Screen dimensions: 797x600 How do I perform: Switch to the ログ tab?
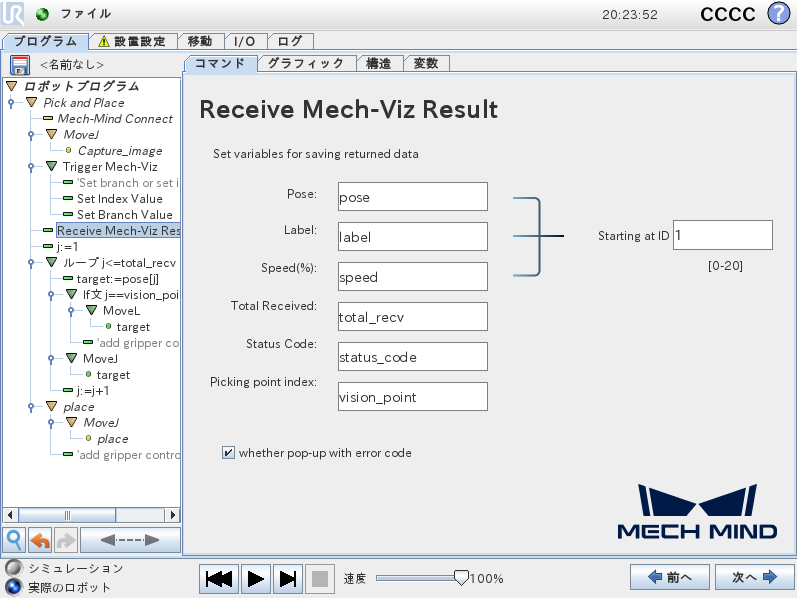tap(290, 41)
